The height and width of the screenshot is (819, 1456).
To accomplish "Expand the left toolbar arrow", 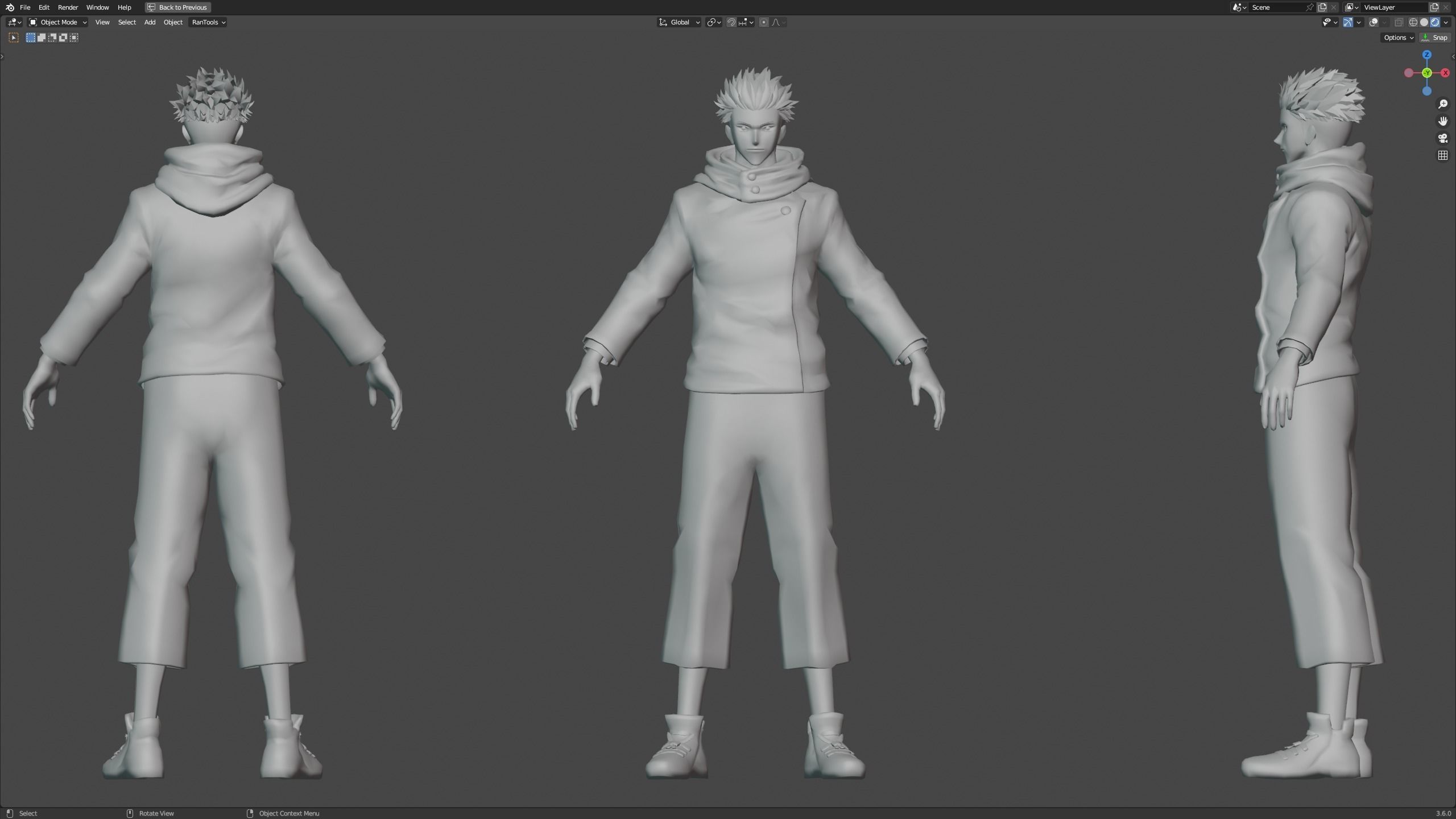I will click(2, 56).
